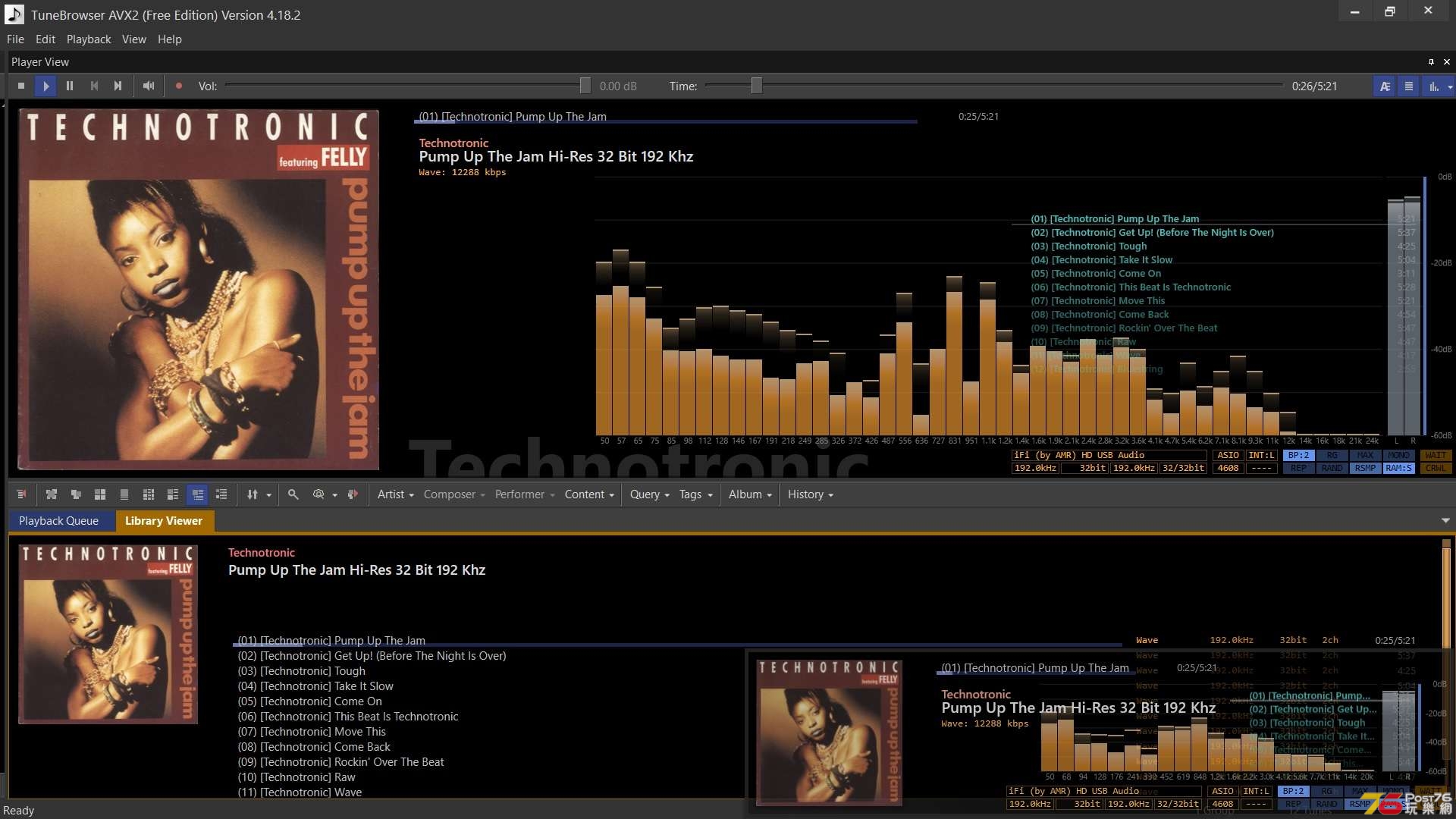The height and width of the screenshot is (819, 1456).
Task: Select track (02) Get Up! in library list
Action: 372,656
